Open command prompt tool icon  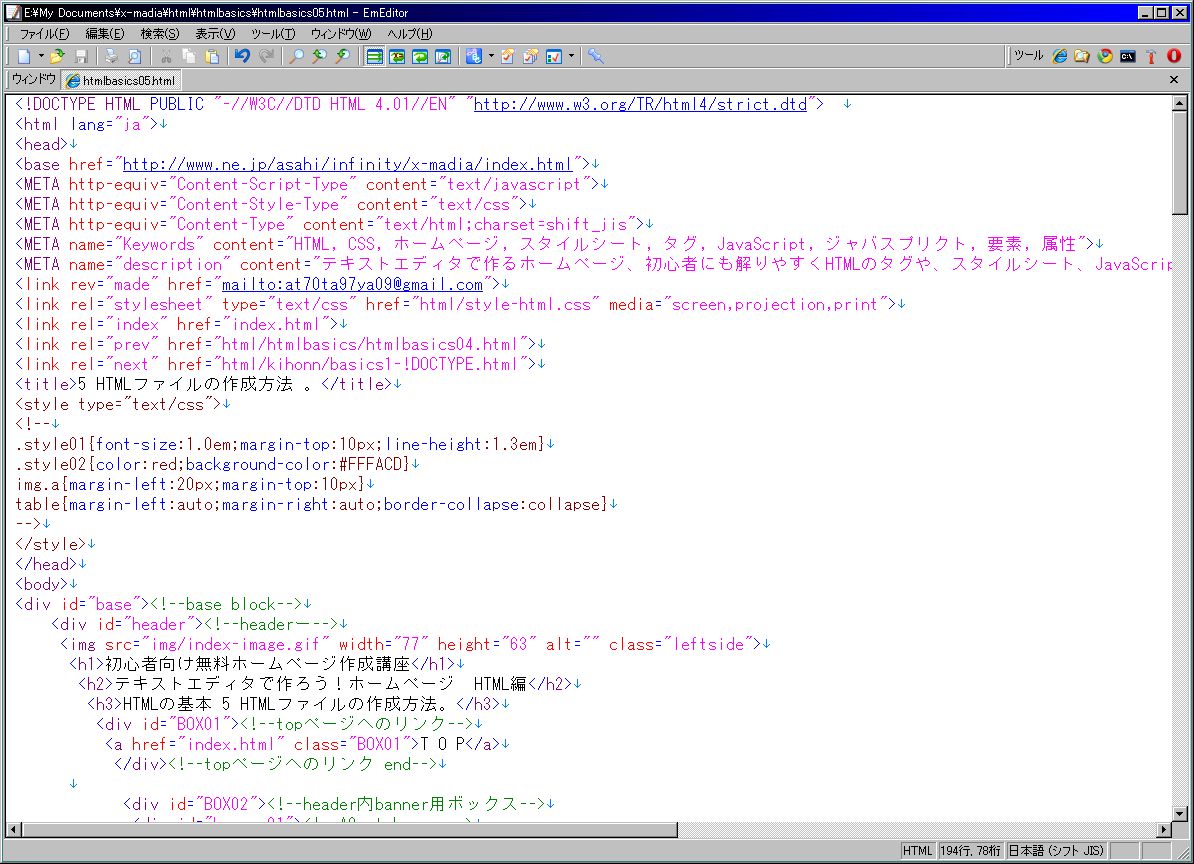(1128, 56)
